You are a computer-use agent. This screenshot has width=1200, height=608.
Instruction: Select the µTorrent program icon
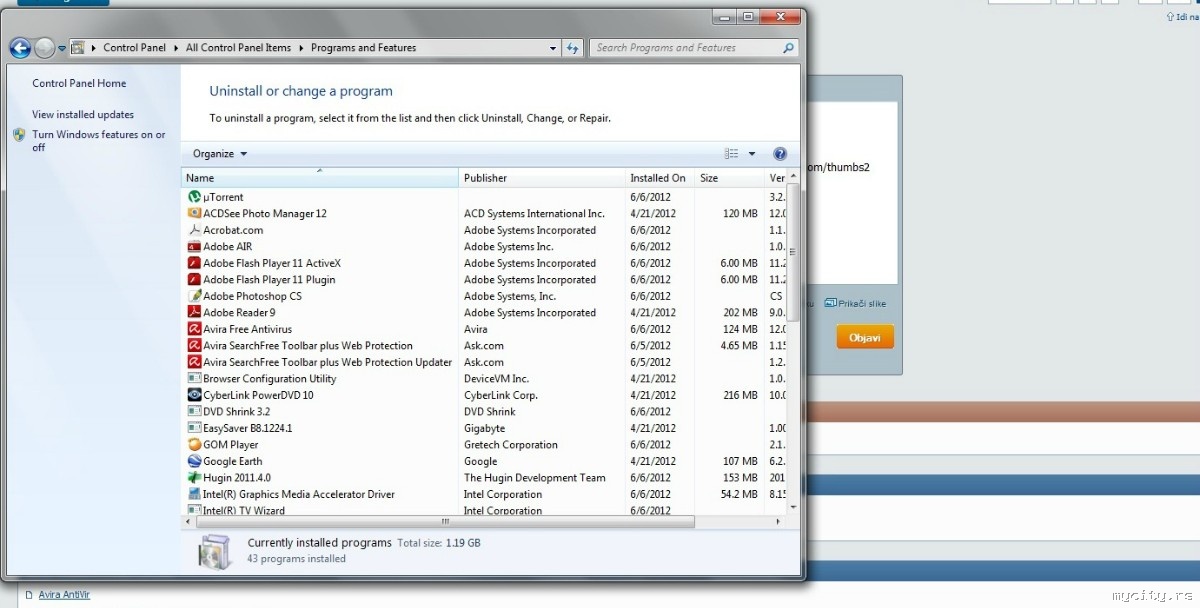(195, 197)
